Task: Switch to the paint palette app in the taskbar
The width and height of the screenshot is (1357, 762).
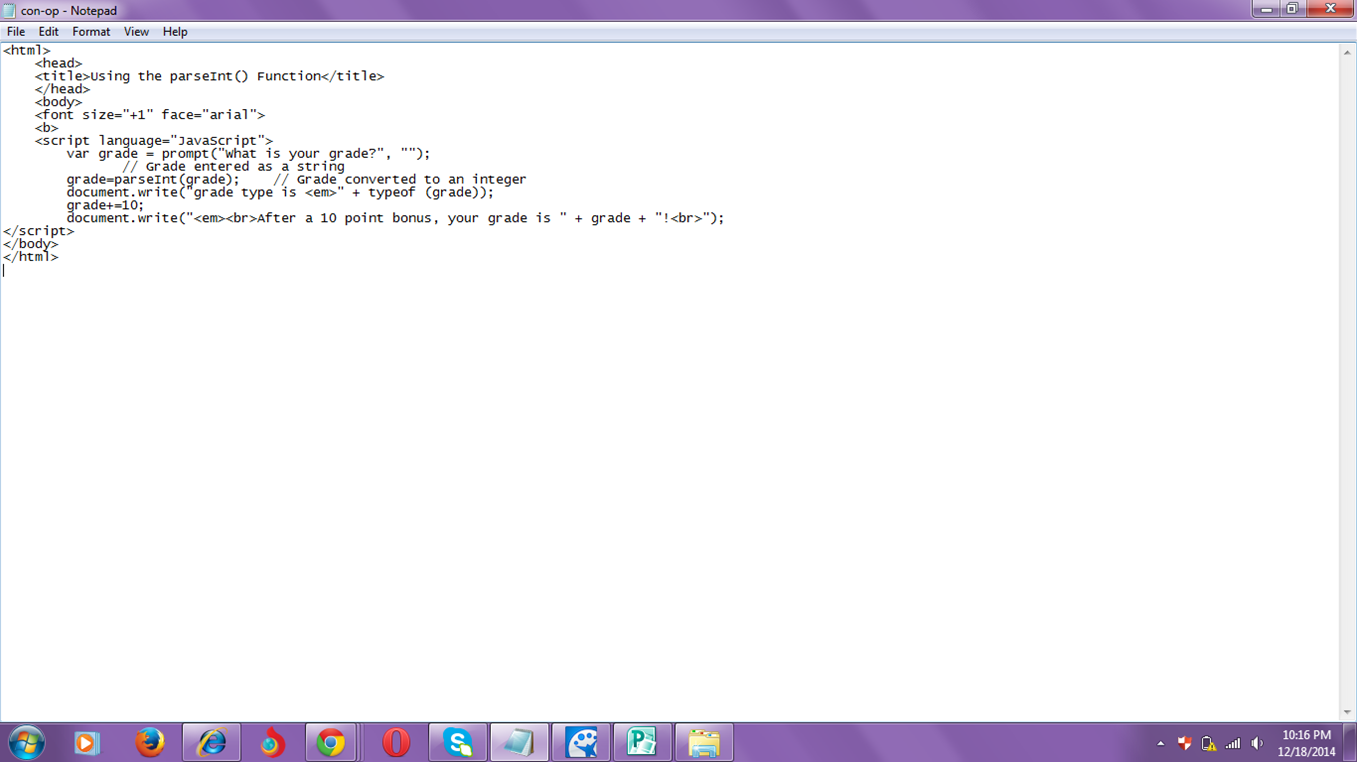Action: click(x=581, y=743)
